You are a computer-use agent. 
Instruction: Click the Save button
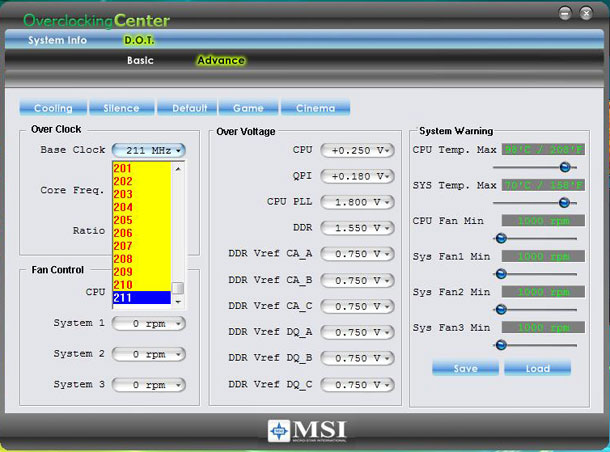point(465,368)
